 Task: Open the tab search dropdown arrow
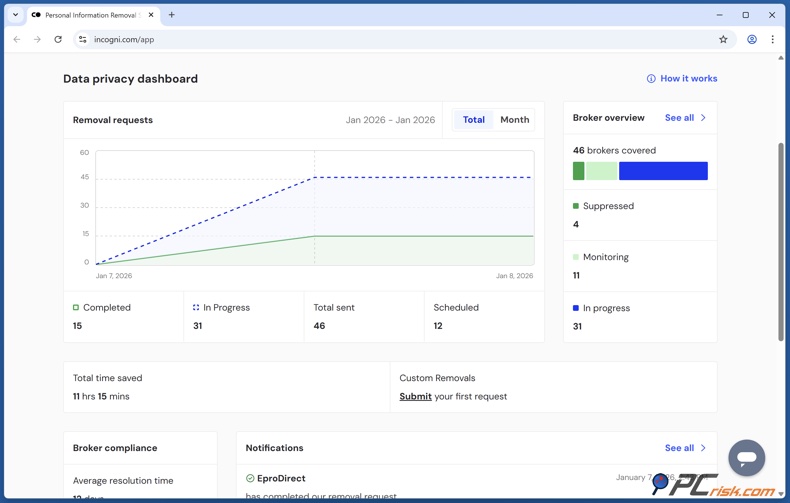(x=15, y=15)
